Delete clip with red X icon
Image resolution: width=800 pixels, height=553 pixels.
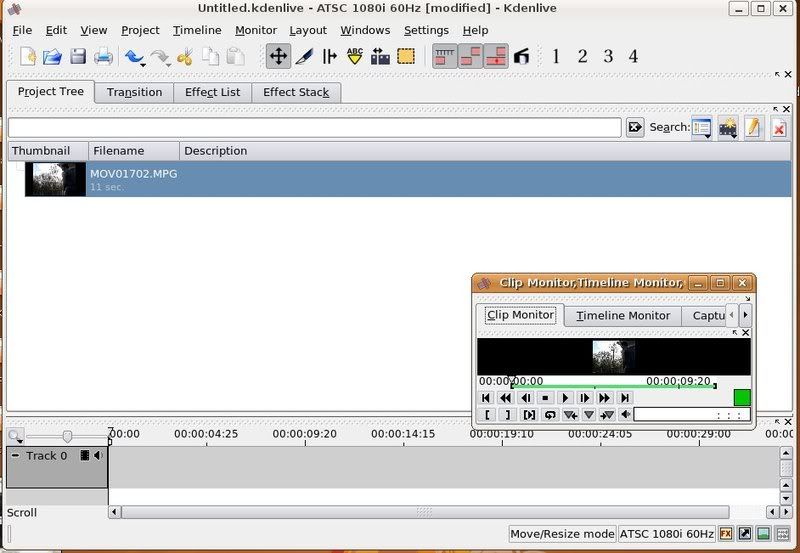pyautogui.click(x=779, y=128)
